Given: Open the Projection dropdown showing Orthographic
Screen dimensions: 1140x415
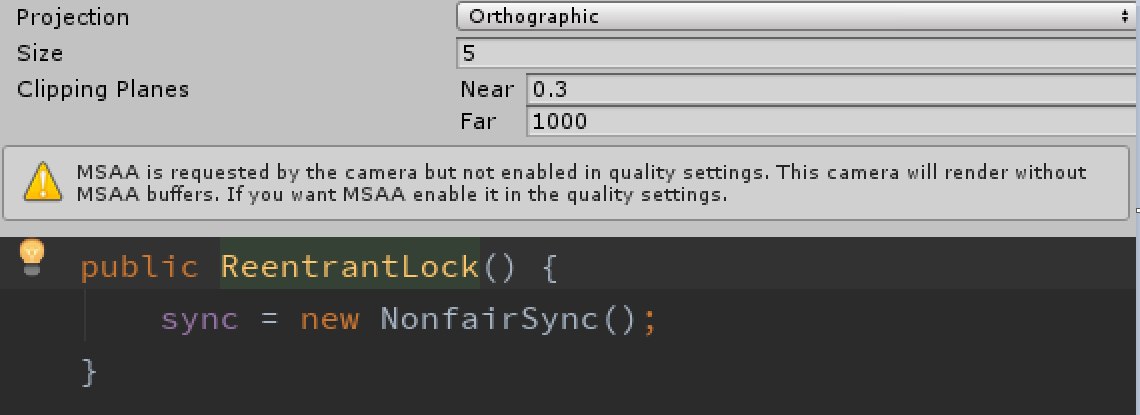Looking at the screenshot, I should pyautogui.click(x=796, y=17).
